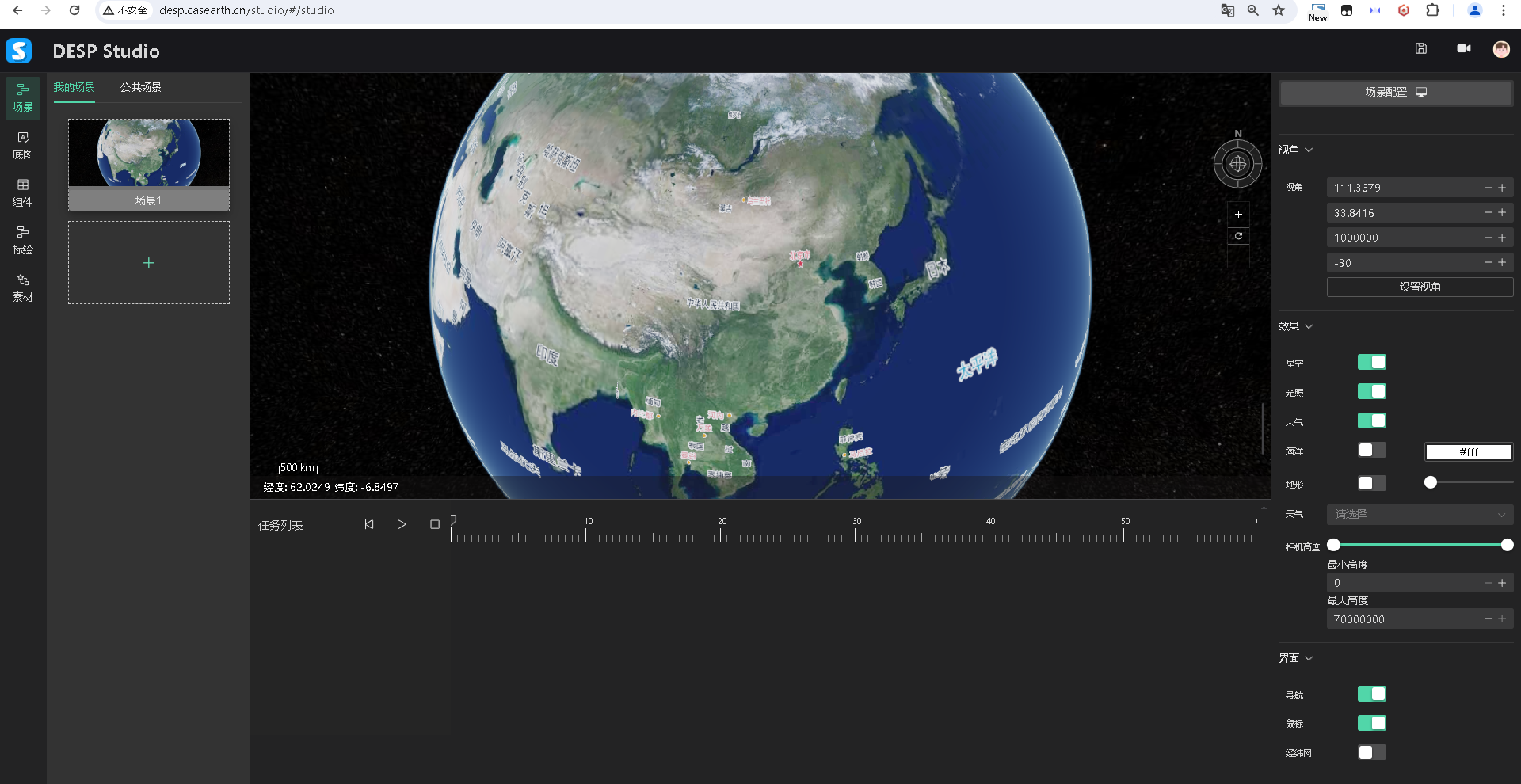This screenshot has width=1521, height=784.
Task: Open the 标绘 plotting sidebar panel
Action: tap(23, 240)
